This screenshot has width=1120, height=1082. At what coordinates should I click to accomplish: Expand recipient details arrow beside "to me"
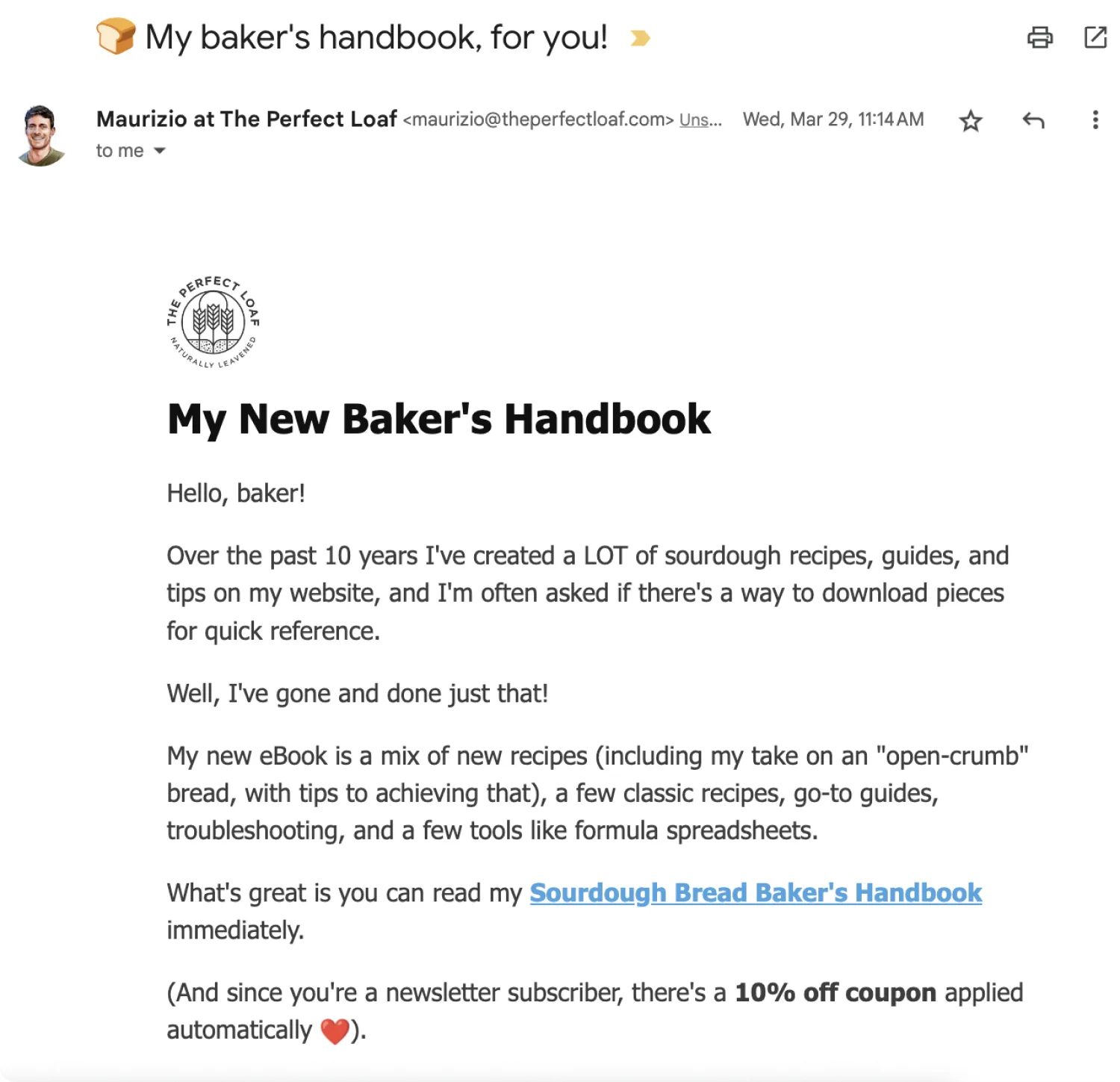pyautogui.click(x=159, y=151)
